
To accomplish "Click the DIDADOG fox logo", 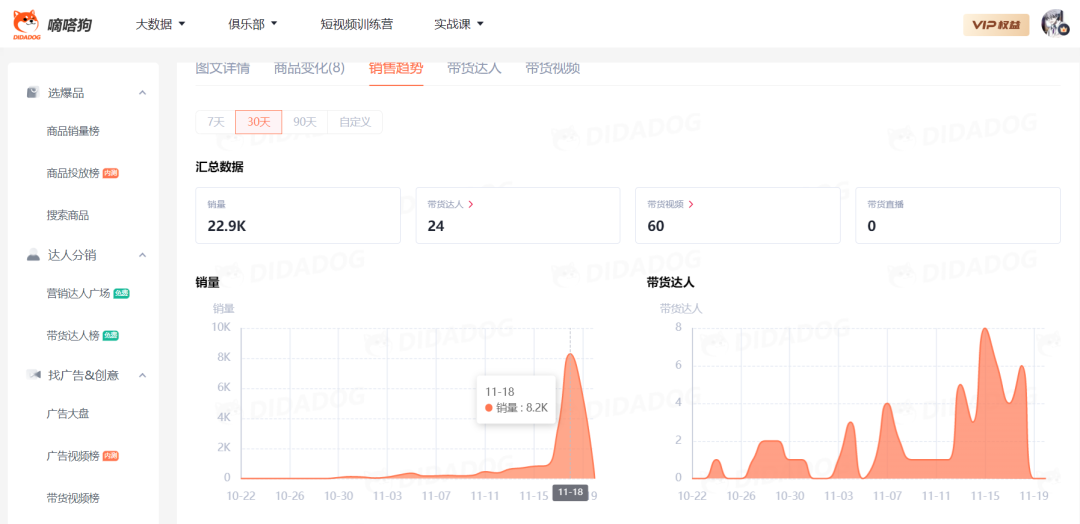I will pyautogui.click(x=26, y=23).
